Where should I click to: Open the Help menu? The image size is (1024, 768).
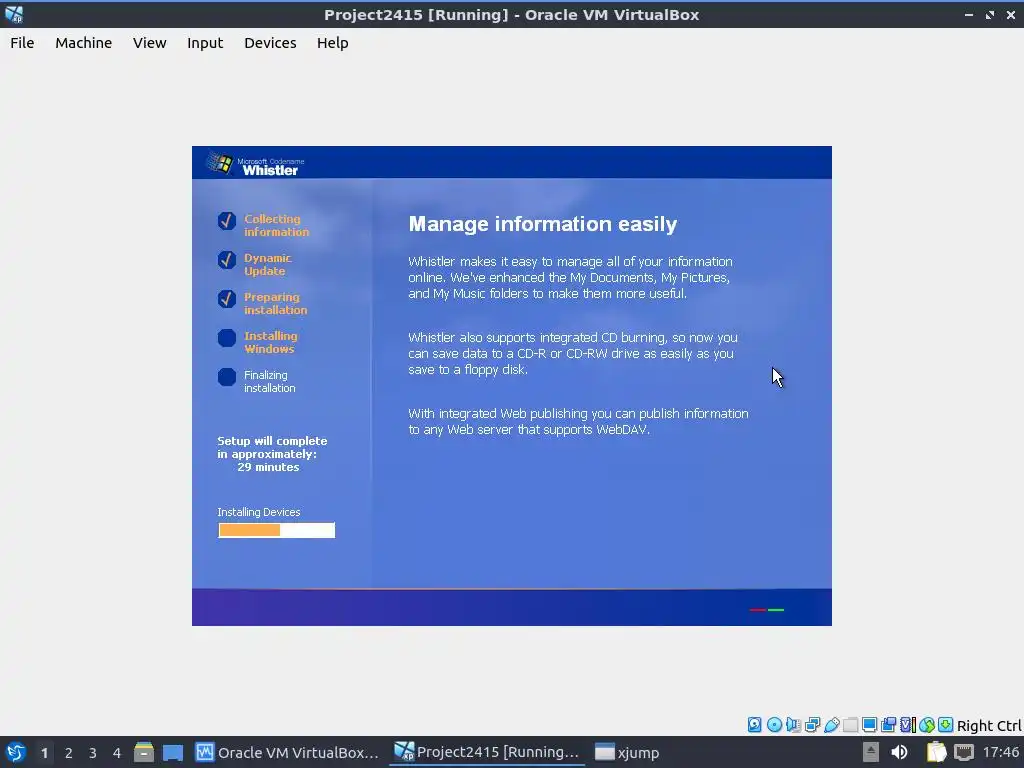coord(332,43)
